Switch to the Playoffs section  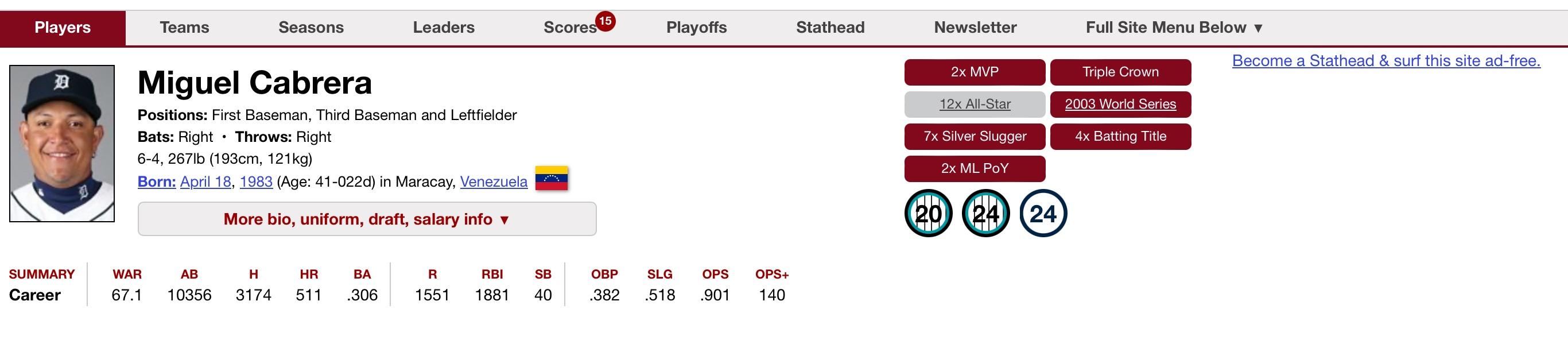pos(696,28)
